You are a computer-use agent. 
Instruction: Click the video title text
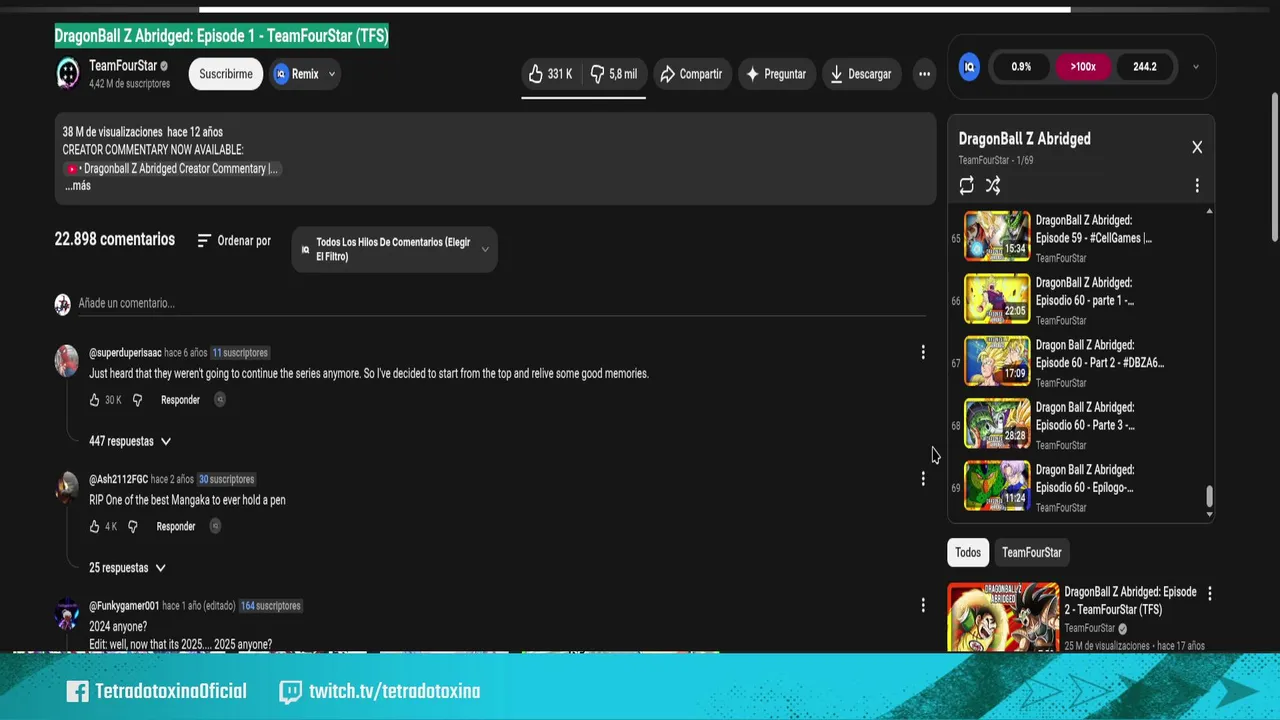(x=221, y=36)
